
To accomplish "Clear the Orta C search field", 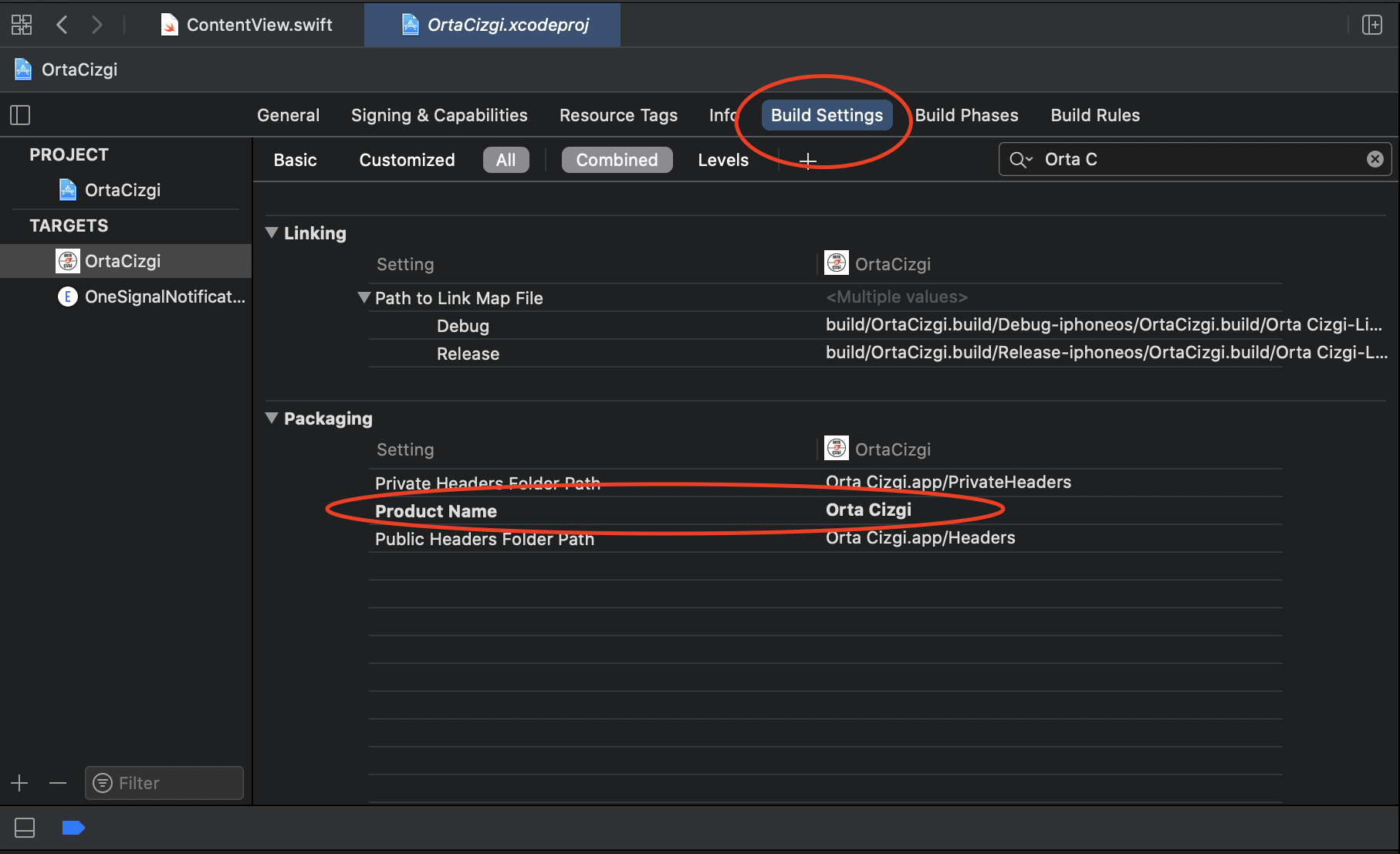I will point(1375,159).
